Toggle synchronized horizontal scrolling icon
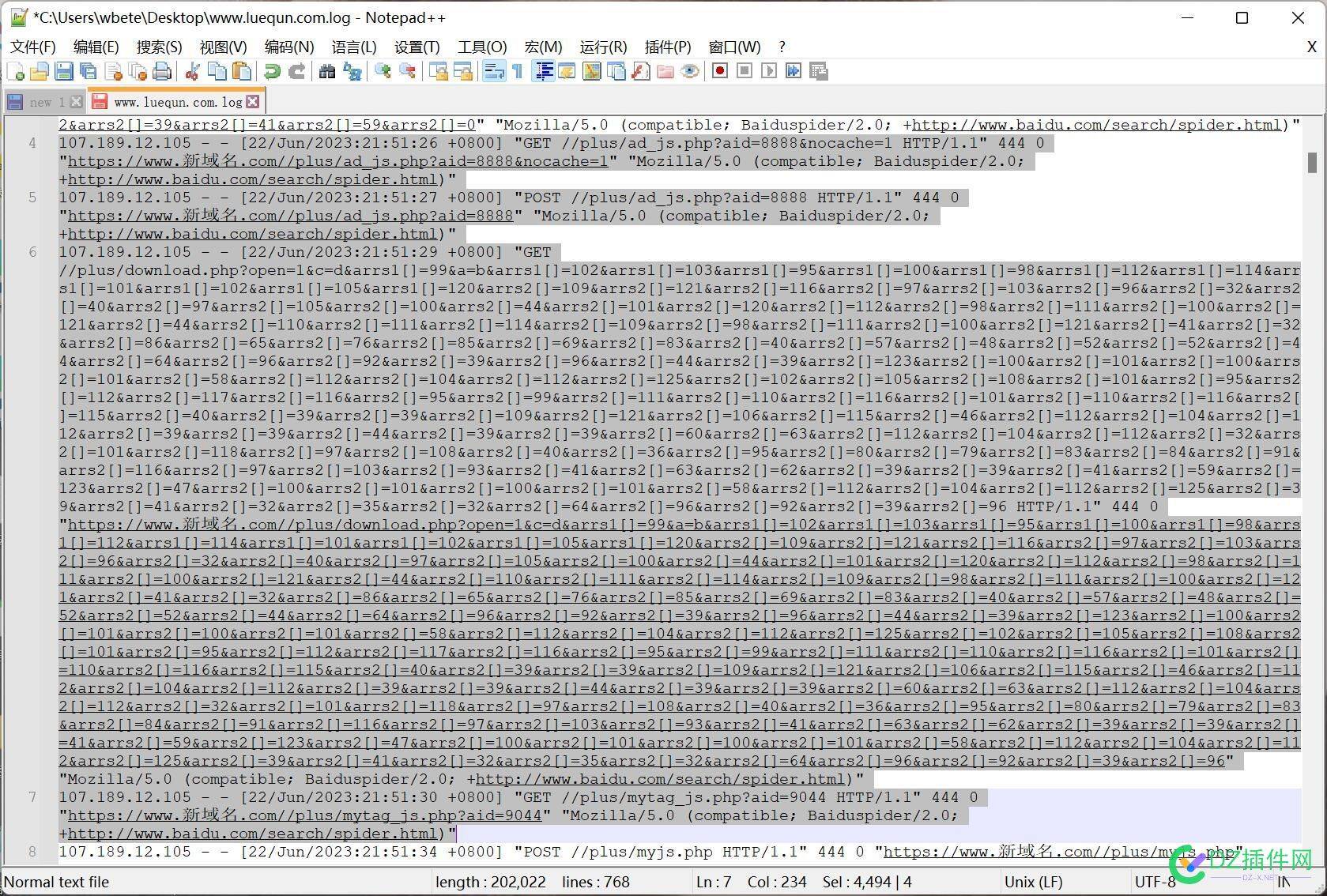 pos(462,72)
